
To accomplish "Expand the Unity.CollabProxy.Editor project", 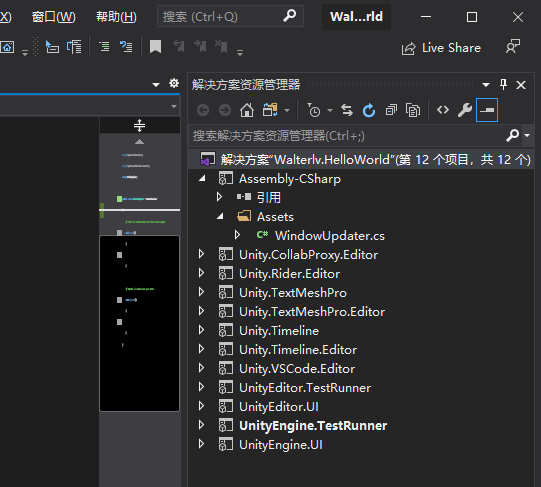I will pyautogui.click(x=201, y=254).
